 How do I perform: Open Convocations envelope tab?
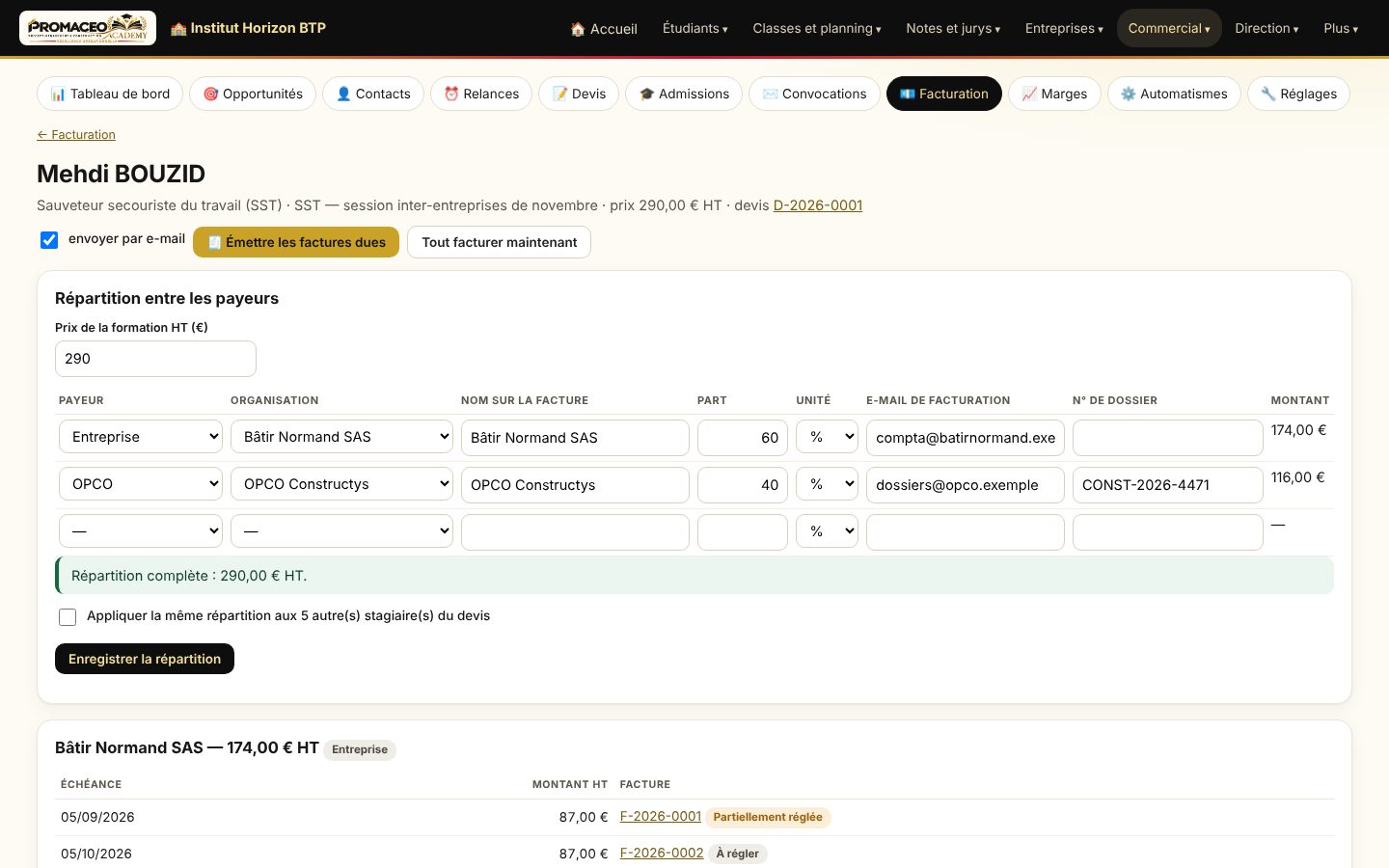click(x=814, y=94)
